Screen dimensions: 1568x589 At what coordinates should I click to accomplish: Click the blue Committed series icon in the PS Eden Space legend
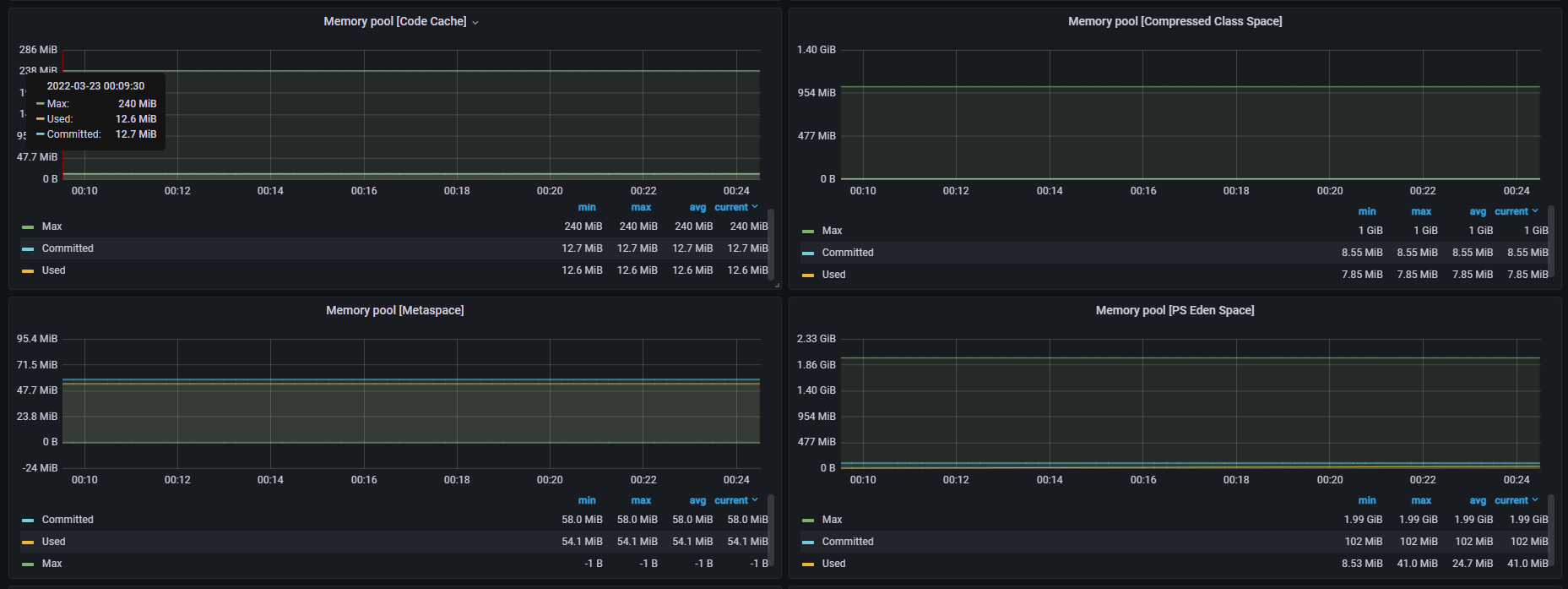pos(808,543)
